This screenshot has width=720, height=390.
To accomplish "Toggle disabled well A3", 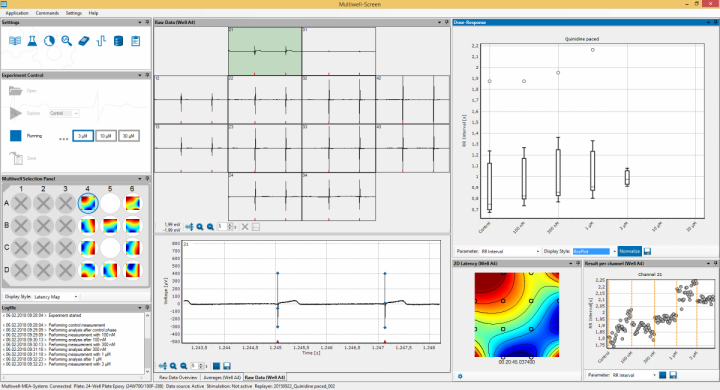I will (x=65, y=203).
